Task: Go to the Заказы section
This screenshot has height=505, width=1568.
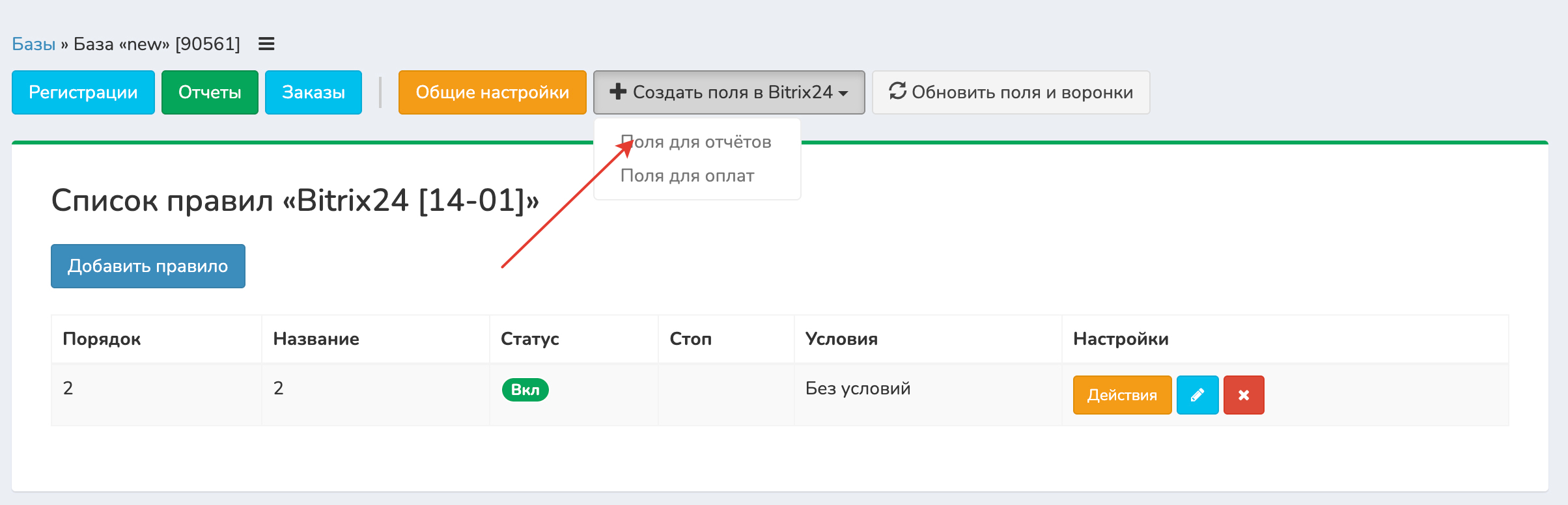Action: [x=313, y=92]
